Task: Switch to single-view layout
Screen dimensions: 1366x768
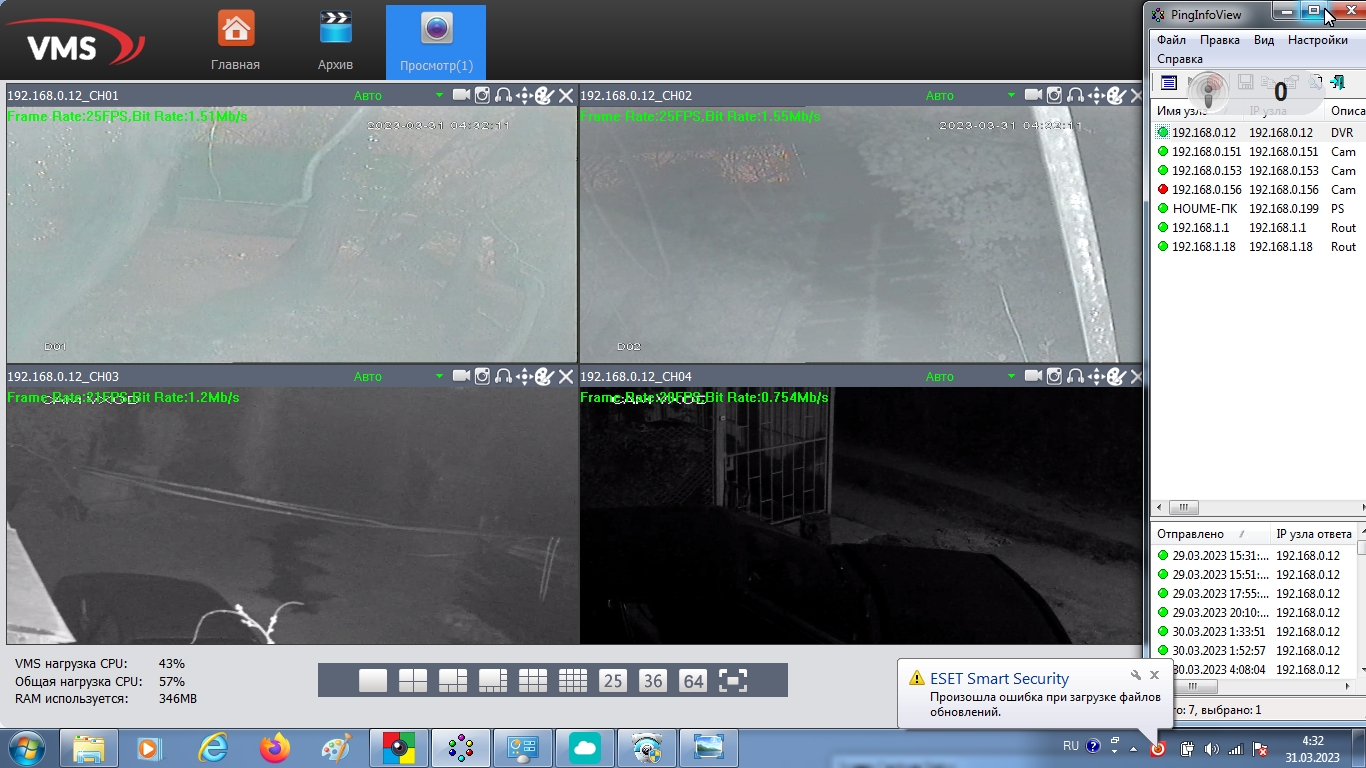Action: (373, 681)
